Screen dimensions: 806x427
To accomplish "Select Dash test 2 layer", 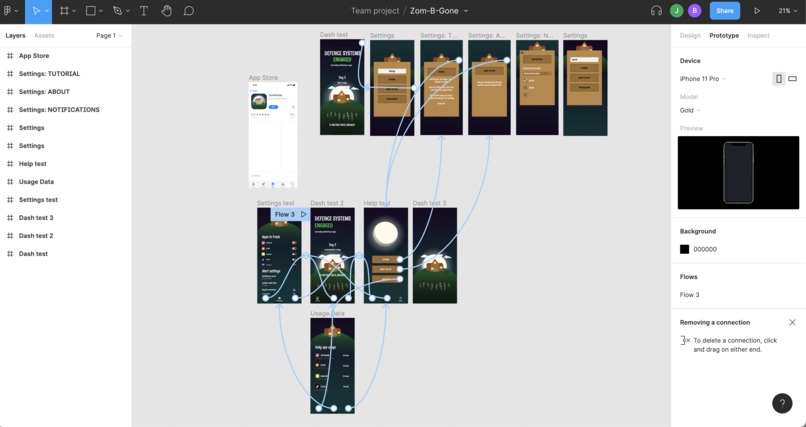I will click(36, 235).
